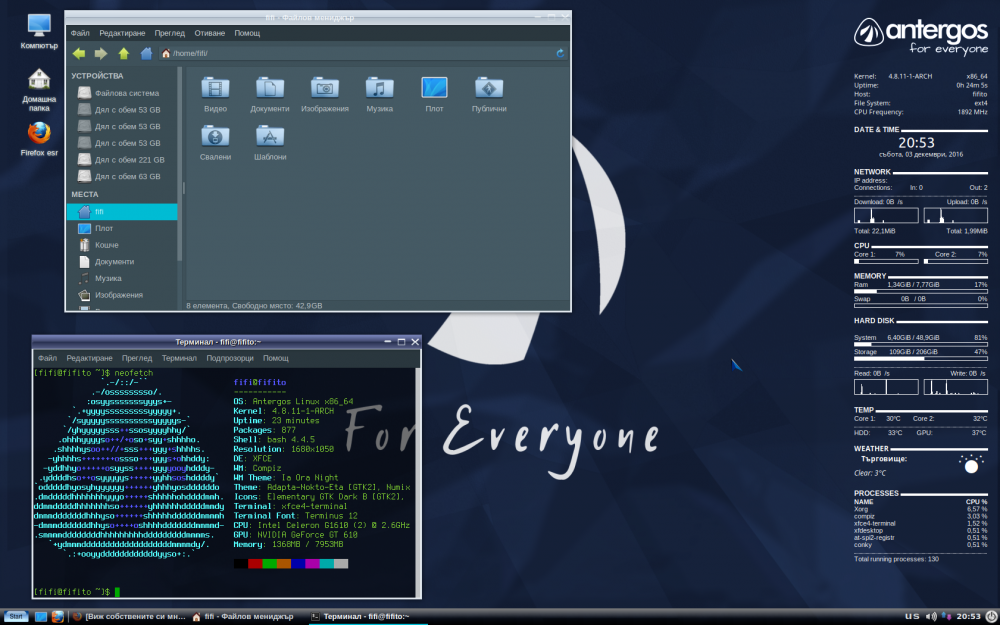Click the 20:53 taskbar clock
1000x625 pixels.
tap(968, 617)
